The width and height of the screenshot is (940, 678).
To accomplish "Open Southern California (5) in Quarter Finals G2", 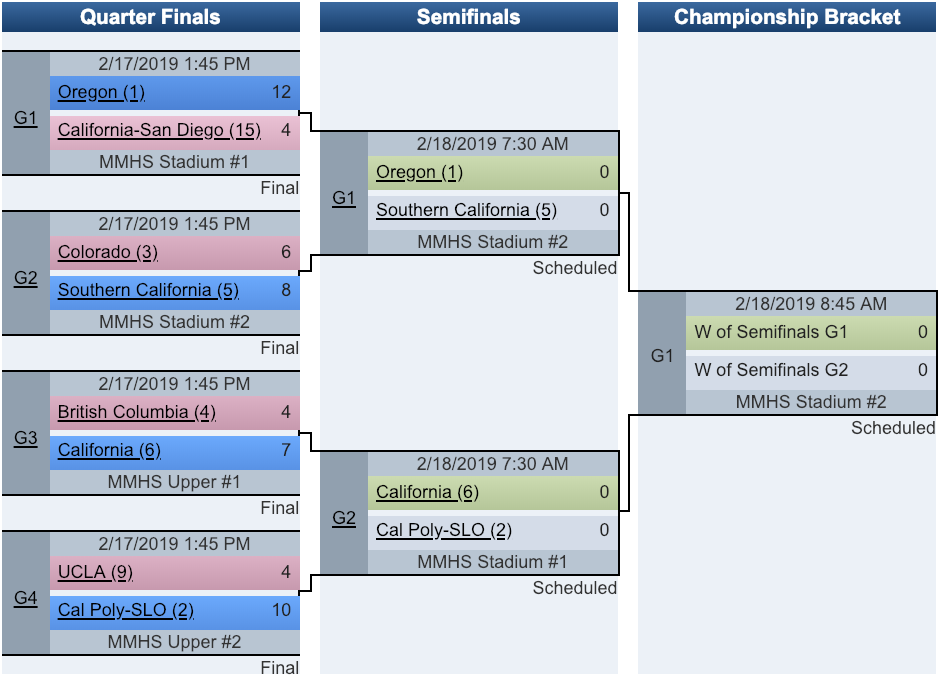I will [x=149, y=290].
